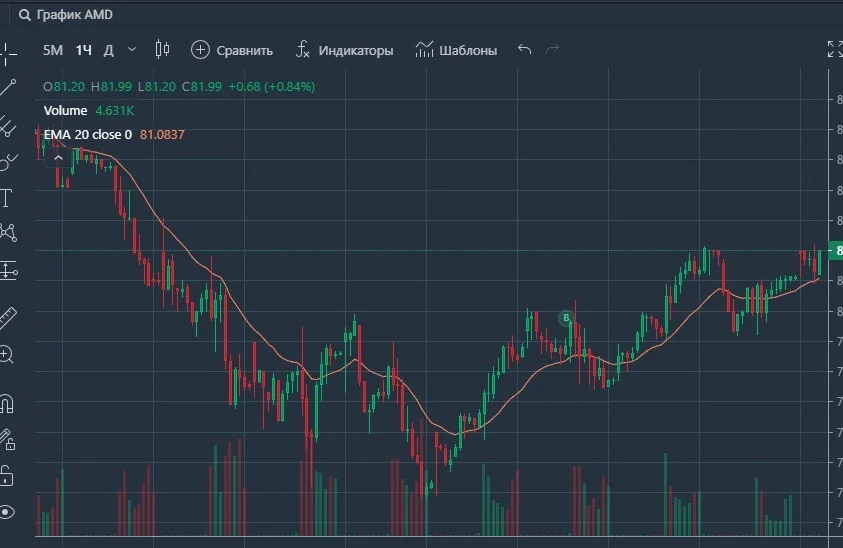The image size is (843, 548).
Task: Click the open price O81.20 value
Action: coord(64,87)
